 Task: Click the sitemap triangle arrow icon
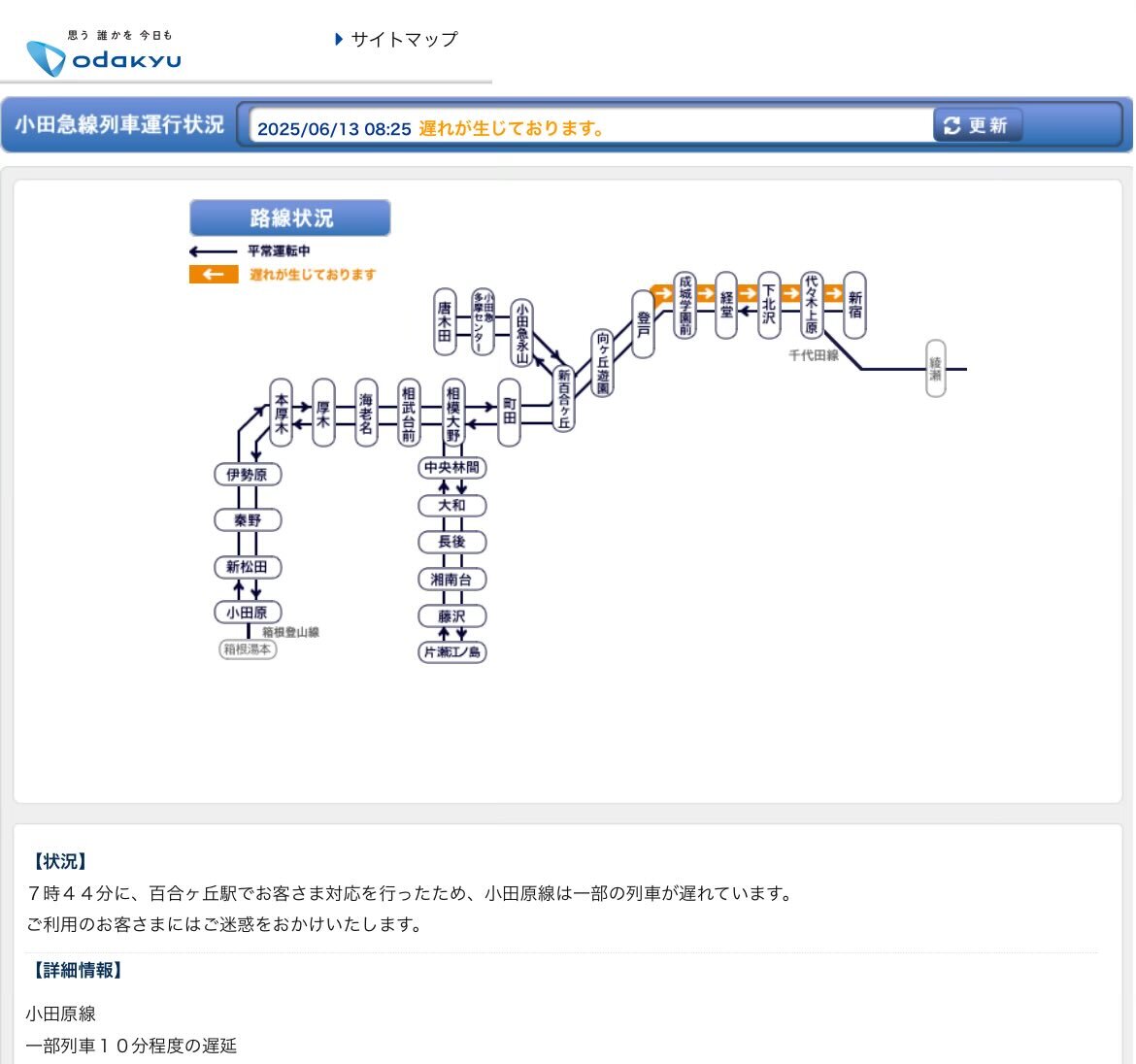tap(339, 39)
